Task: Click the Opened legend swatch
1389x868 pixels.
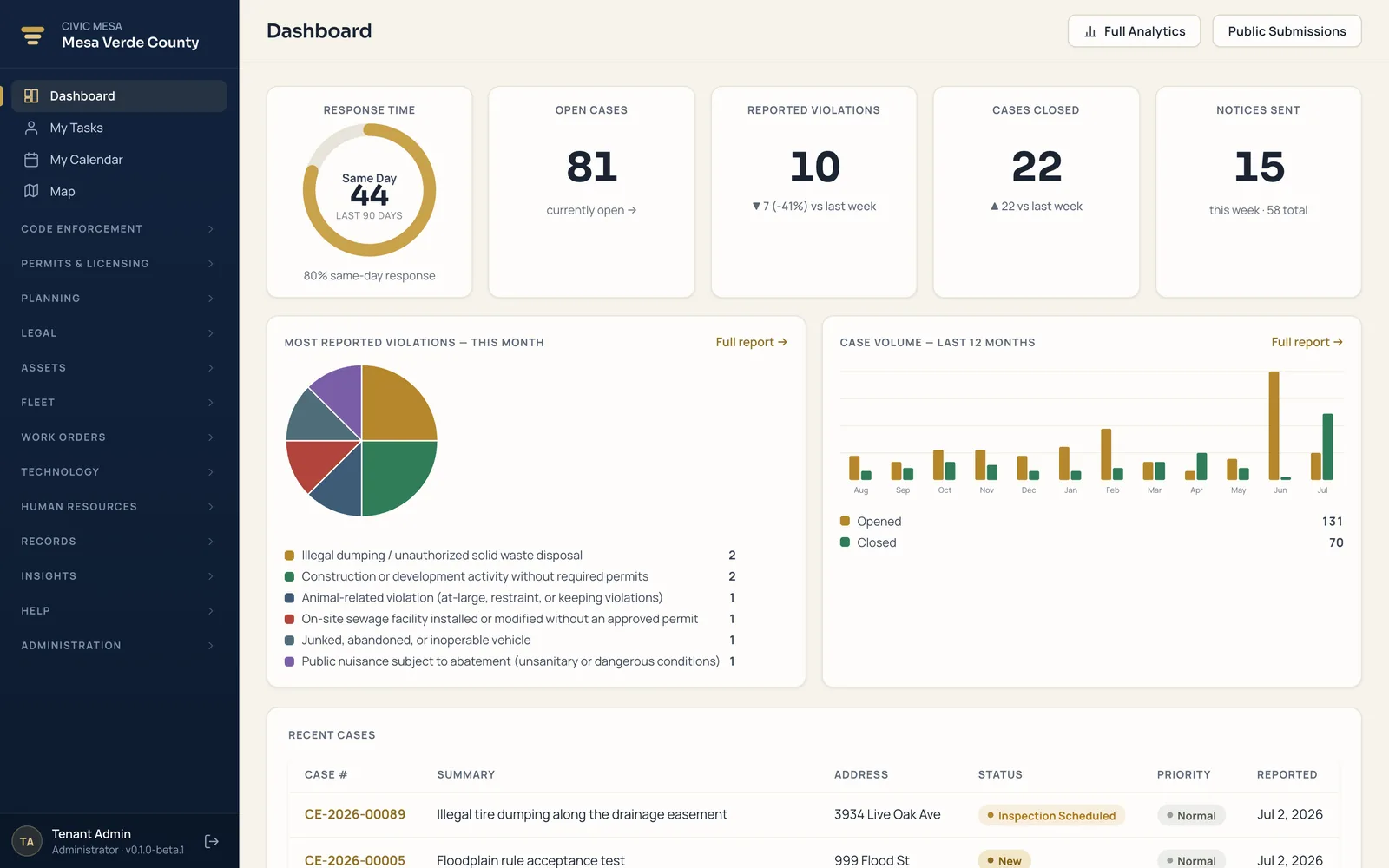Action: pos(845,521)
